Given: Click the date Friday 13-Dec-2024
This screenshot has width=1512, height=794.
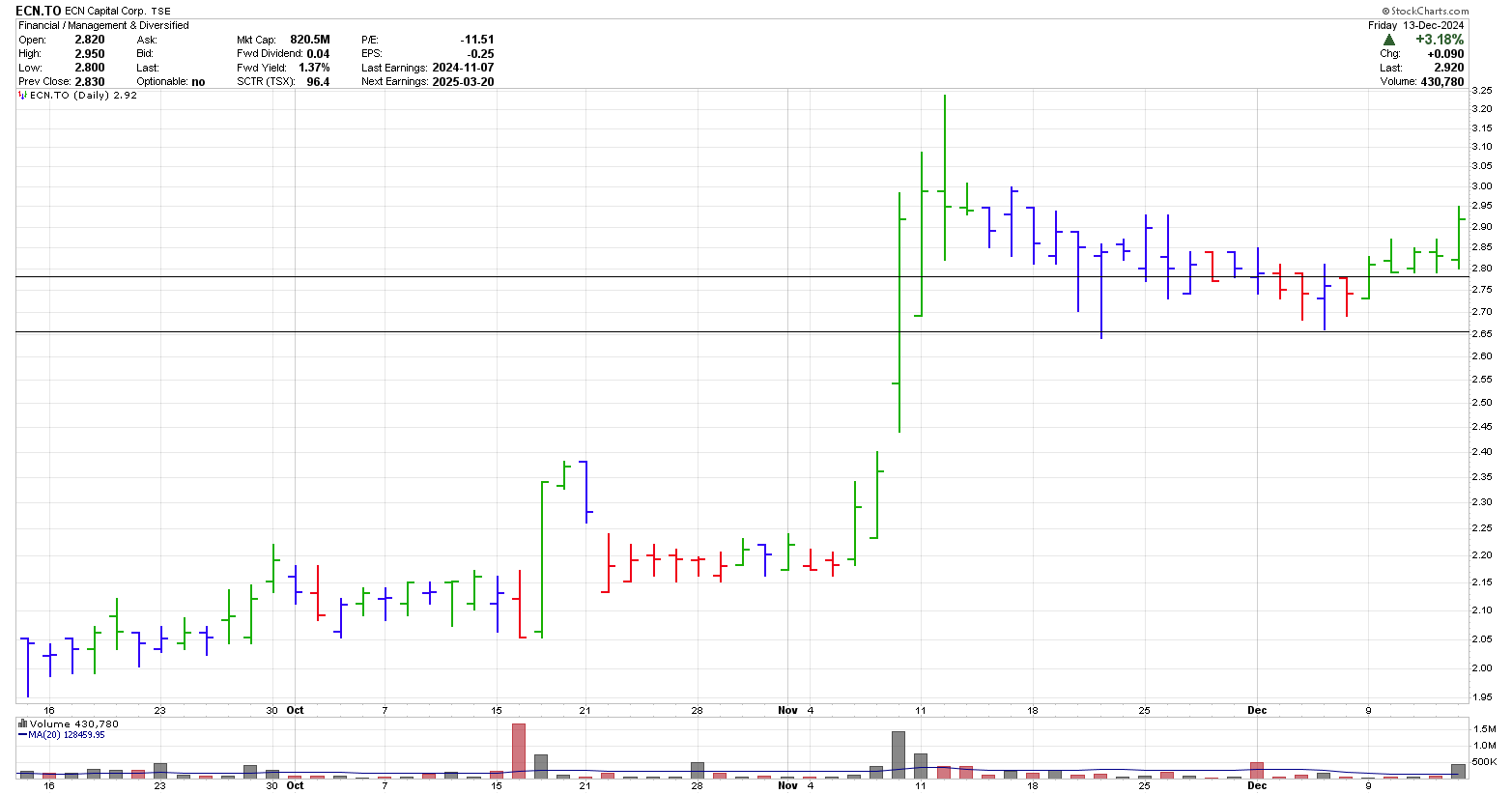Looking at the screenshot, I should 1416,25.
